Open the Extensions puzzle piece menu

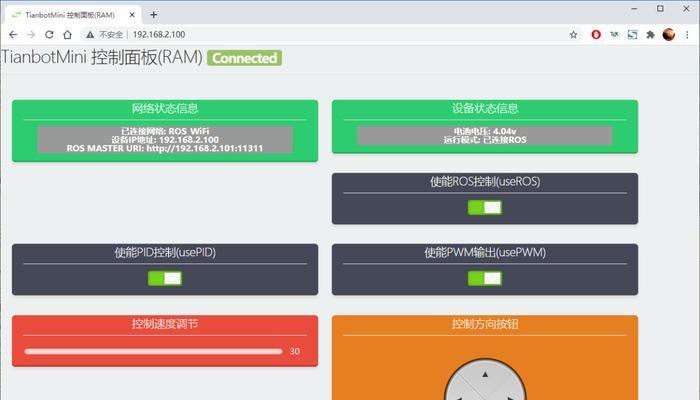coord(650,34)
